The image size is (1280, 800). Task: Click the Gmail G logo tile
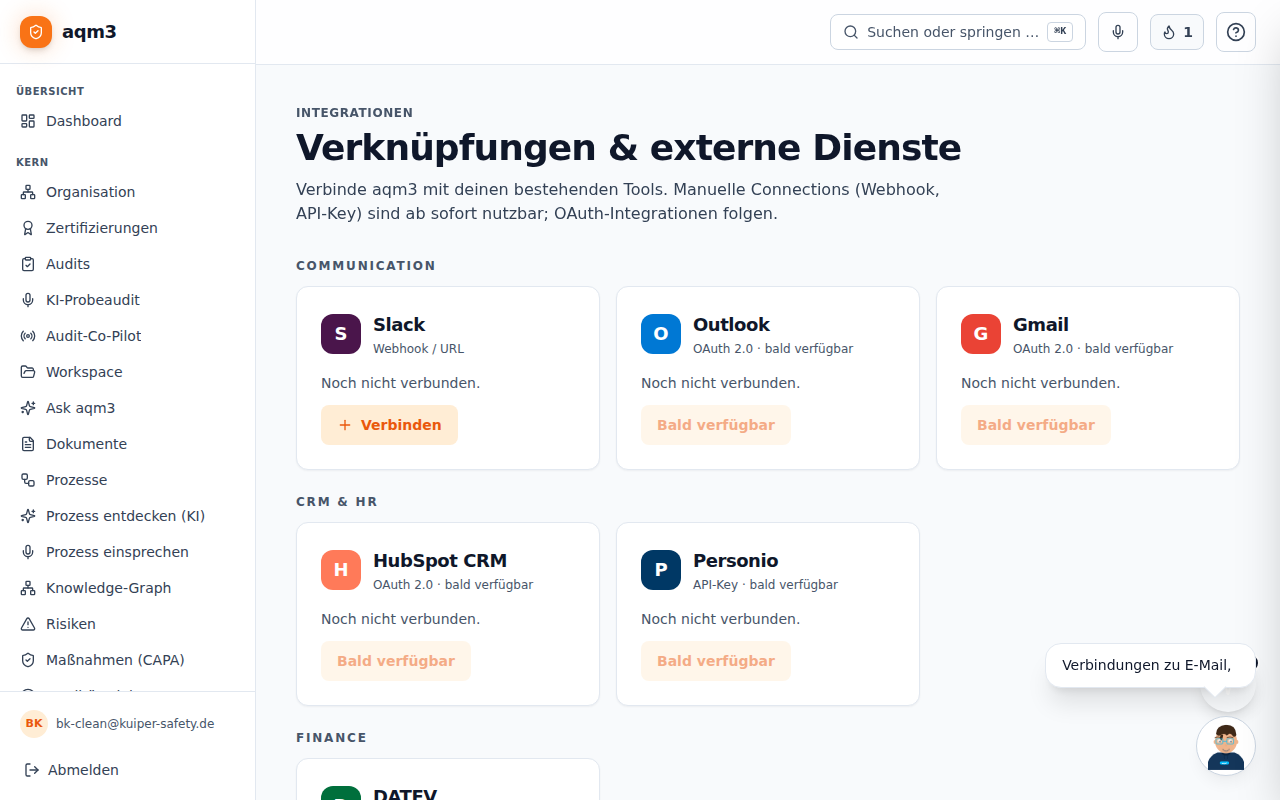click(x=981, y=334)
